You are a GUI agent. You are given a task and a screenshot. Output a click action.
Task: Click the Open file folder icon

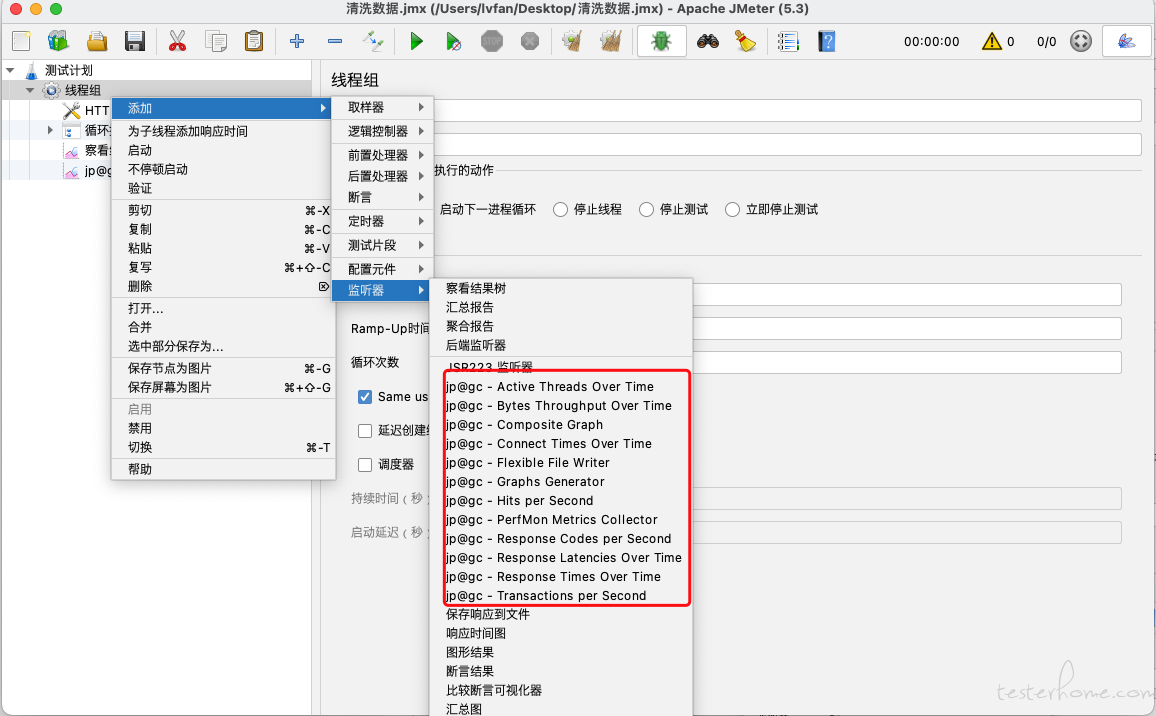coord(97,41)
